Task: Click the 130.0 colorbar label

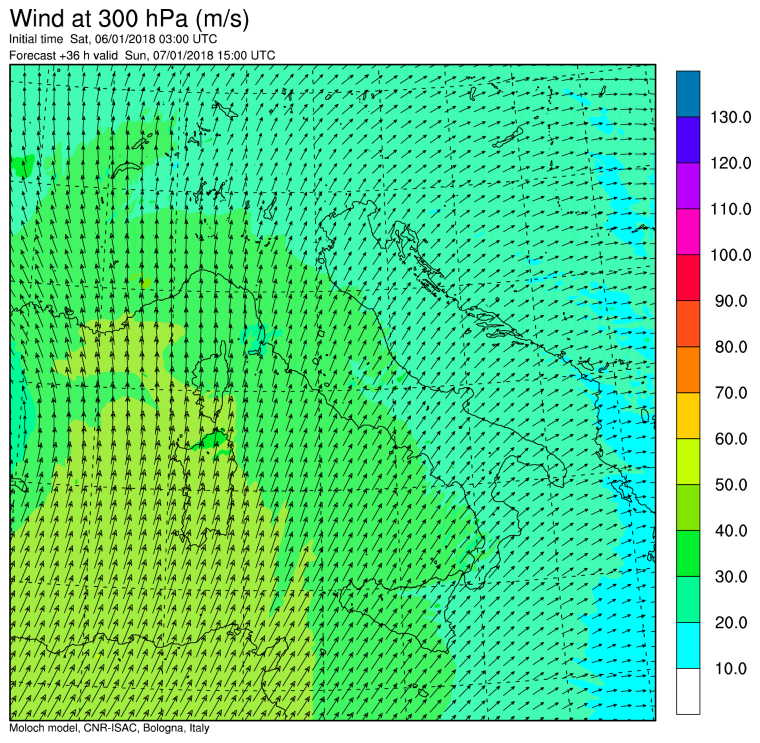Action: (x=730, y=117)
